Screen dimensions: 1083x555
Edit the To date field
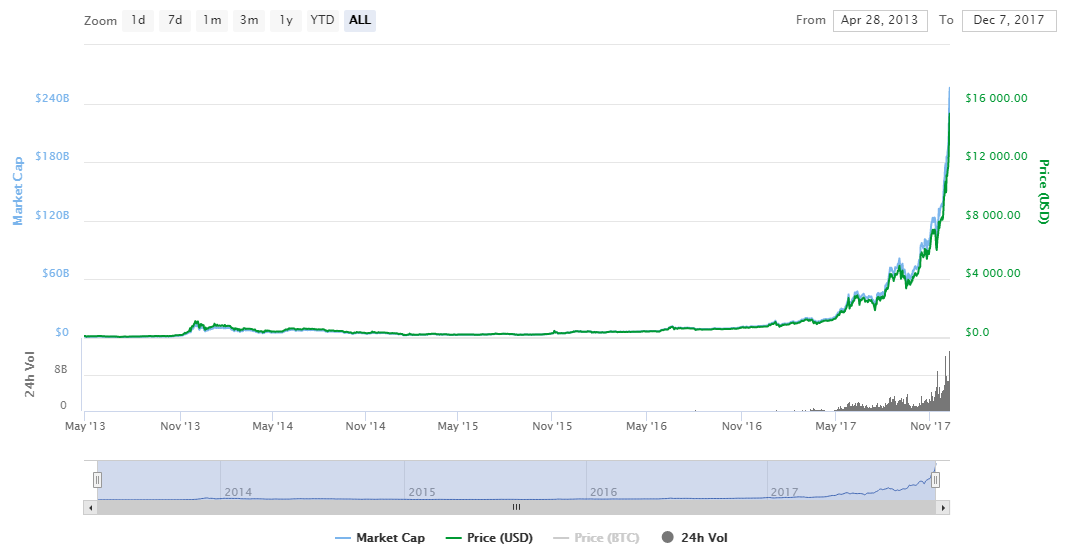[1009, 21]
